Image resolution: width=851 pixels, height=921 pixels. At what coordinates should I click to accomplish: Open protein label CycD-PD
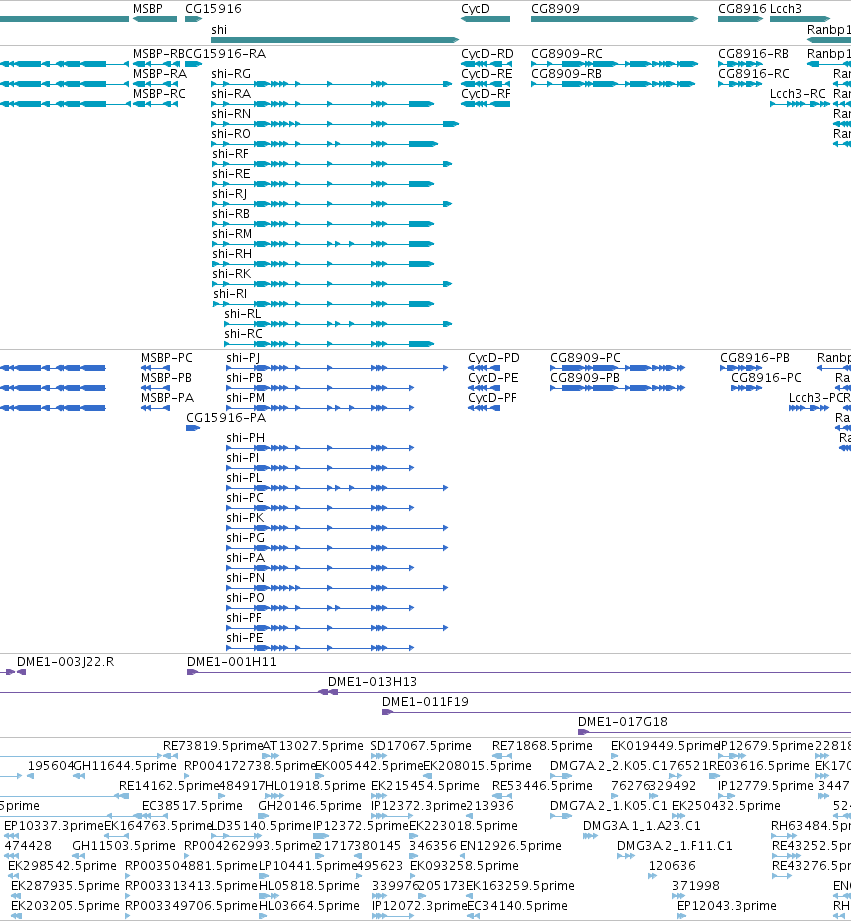[494, 358]
